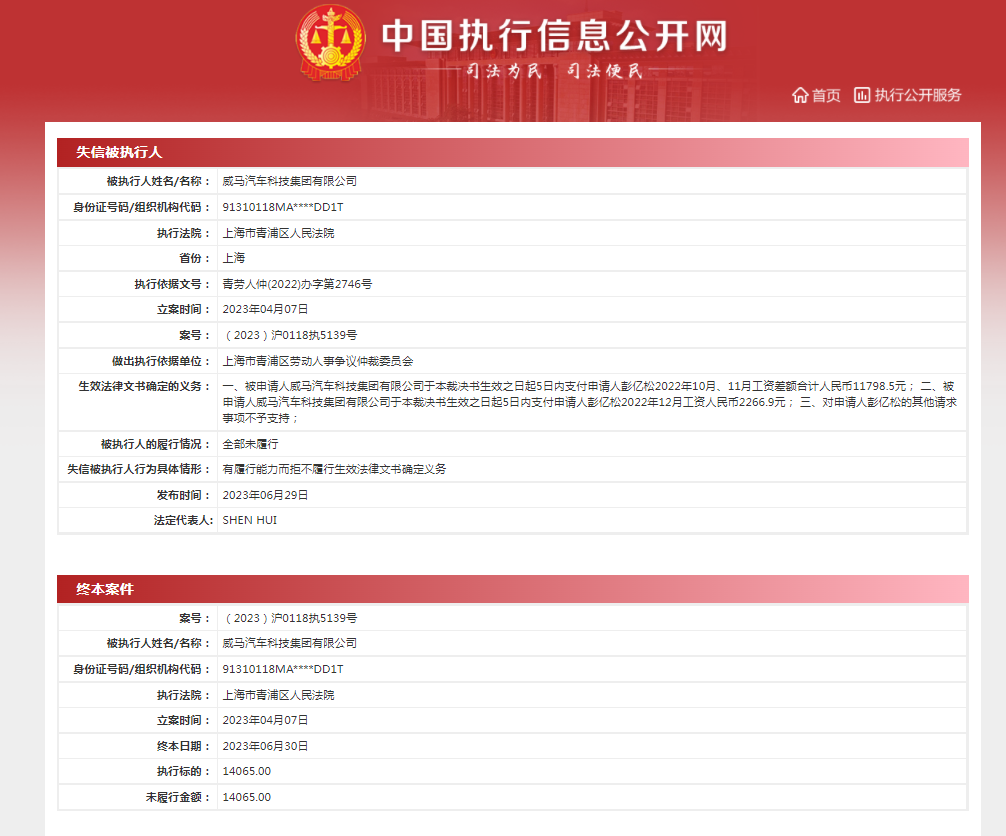Open the 执行公开服务 menu link
Screen dimensions: 1006x836
click(917, 95)
